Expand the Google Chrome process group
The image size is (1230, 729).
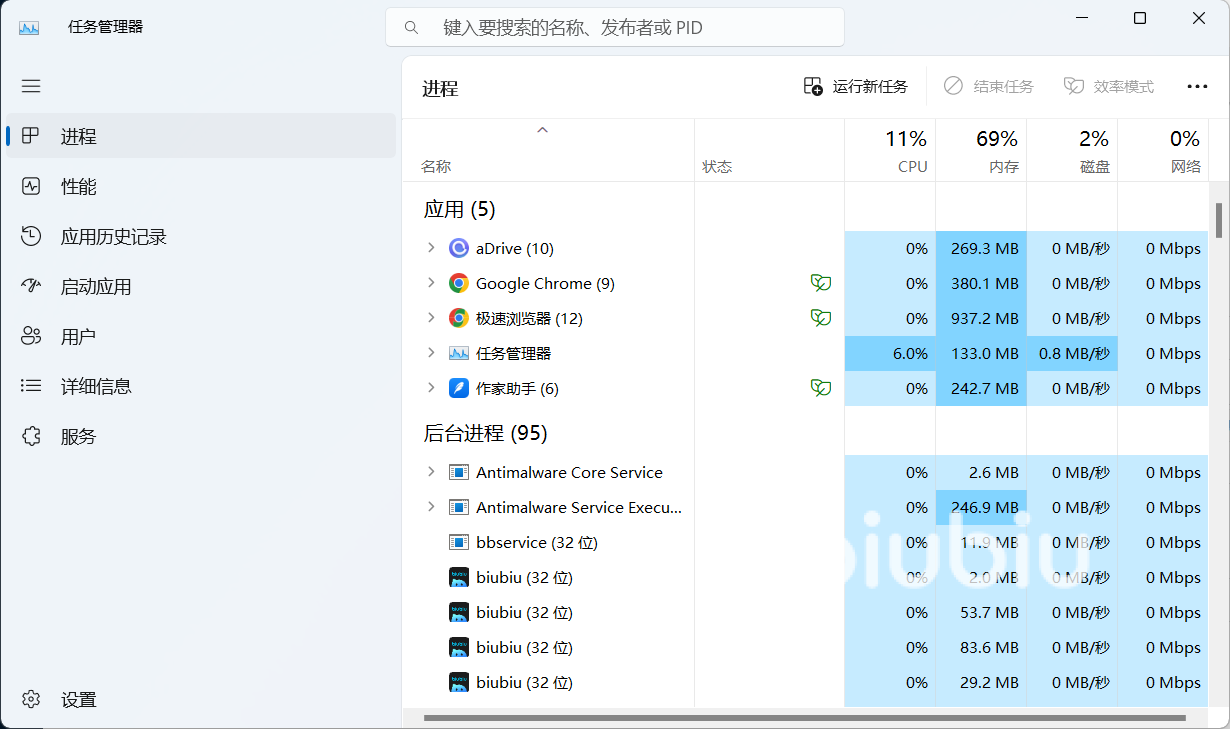[431, 283]
